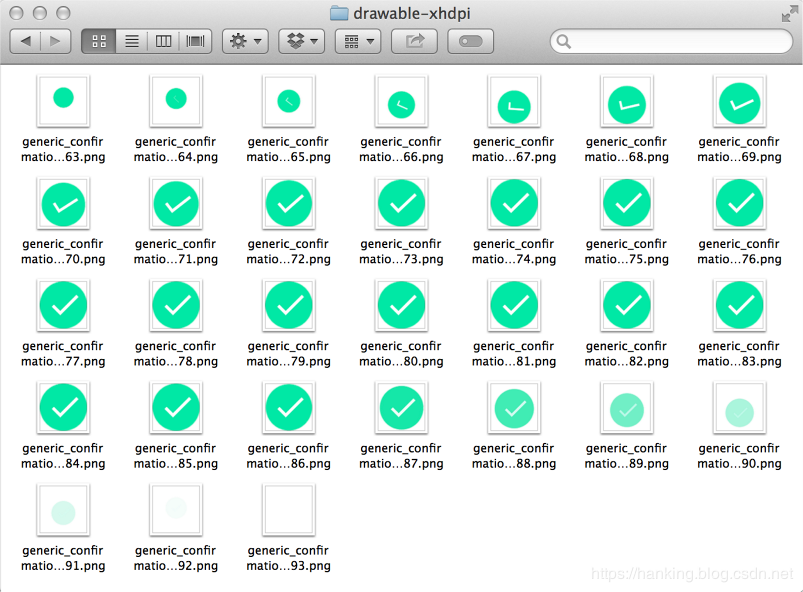This screenshot has height=592, width=803.
Task: Switch to column view
Action: (x=163, y=41)
